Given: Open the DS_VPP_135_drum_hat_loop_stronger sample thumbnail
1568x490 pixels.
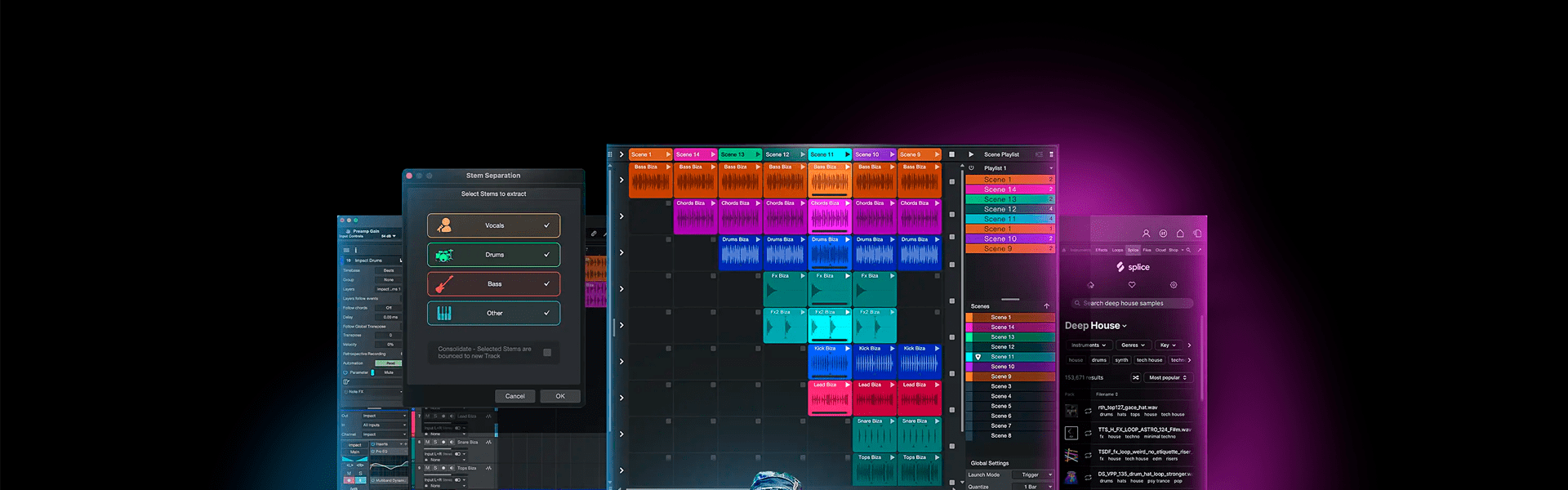Looking at the screenshot, I should click(1071, 478).
